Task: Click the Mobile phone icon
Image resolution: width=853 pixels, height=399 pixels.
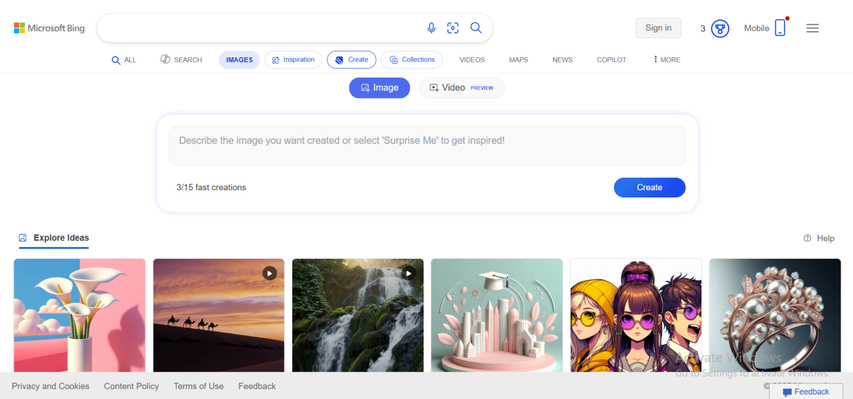Action: pyautogui.click(x=780, y=28)
